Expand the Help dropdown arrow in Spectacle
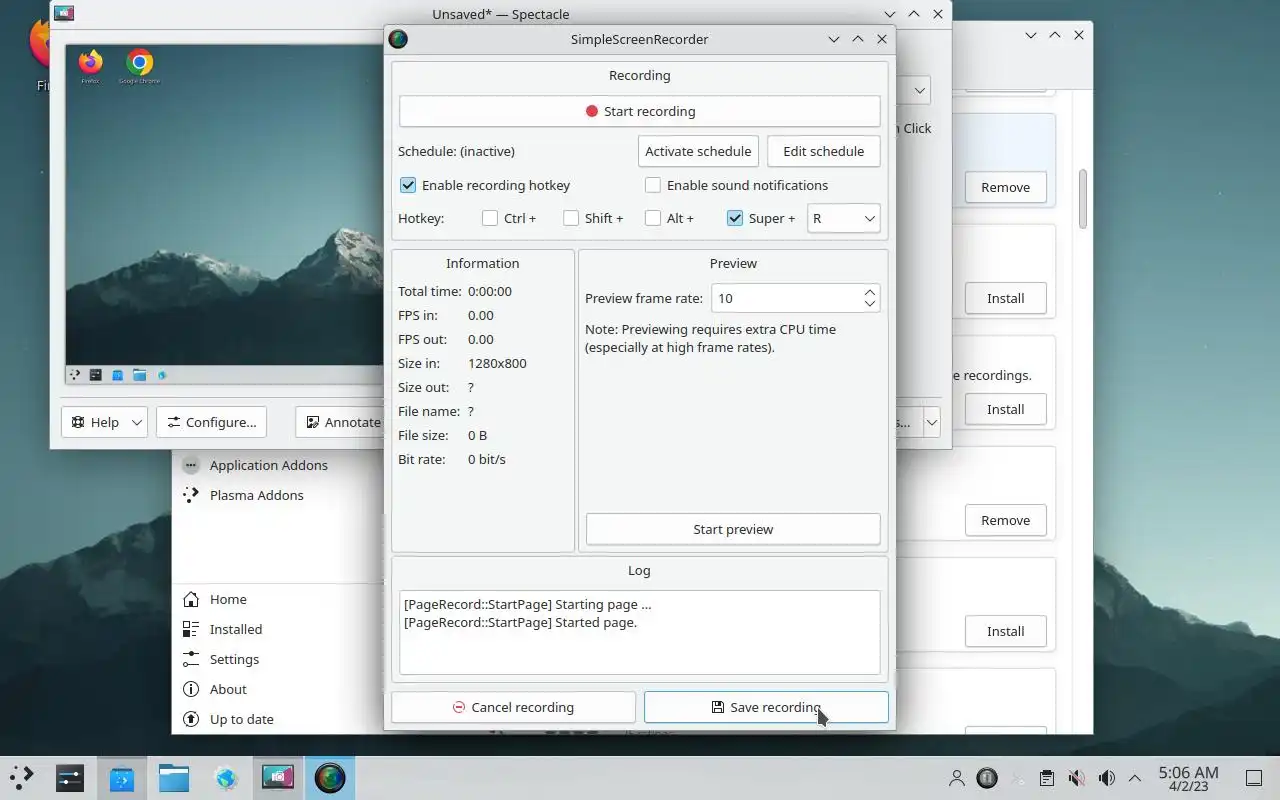This screenshot has height=800, width=1280. (137, 422)
